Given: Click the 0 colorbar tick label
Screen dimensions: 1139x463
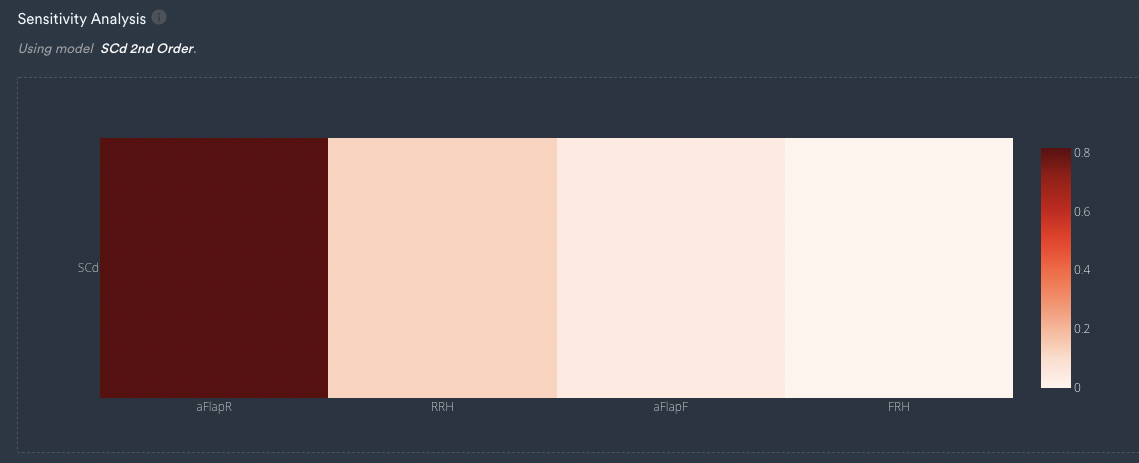Looking at the screenshot, I should pyautogui.click(x=1077, y=387).
